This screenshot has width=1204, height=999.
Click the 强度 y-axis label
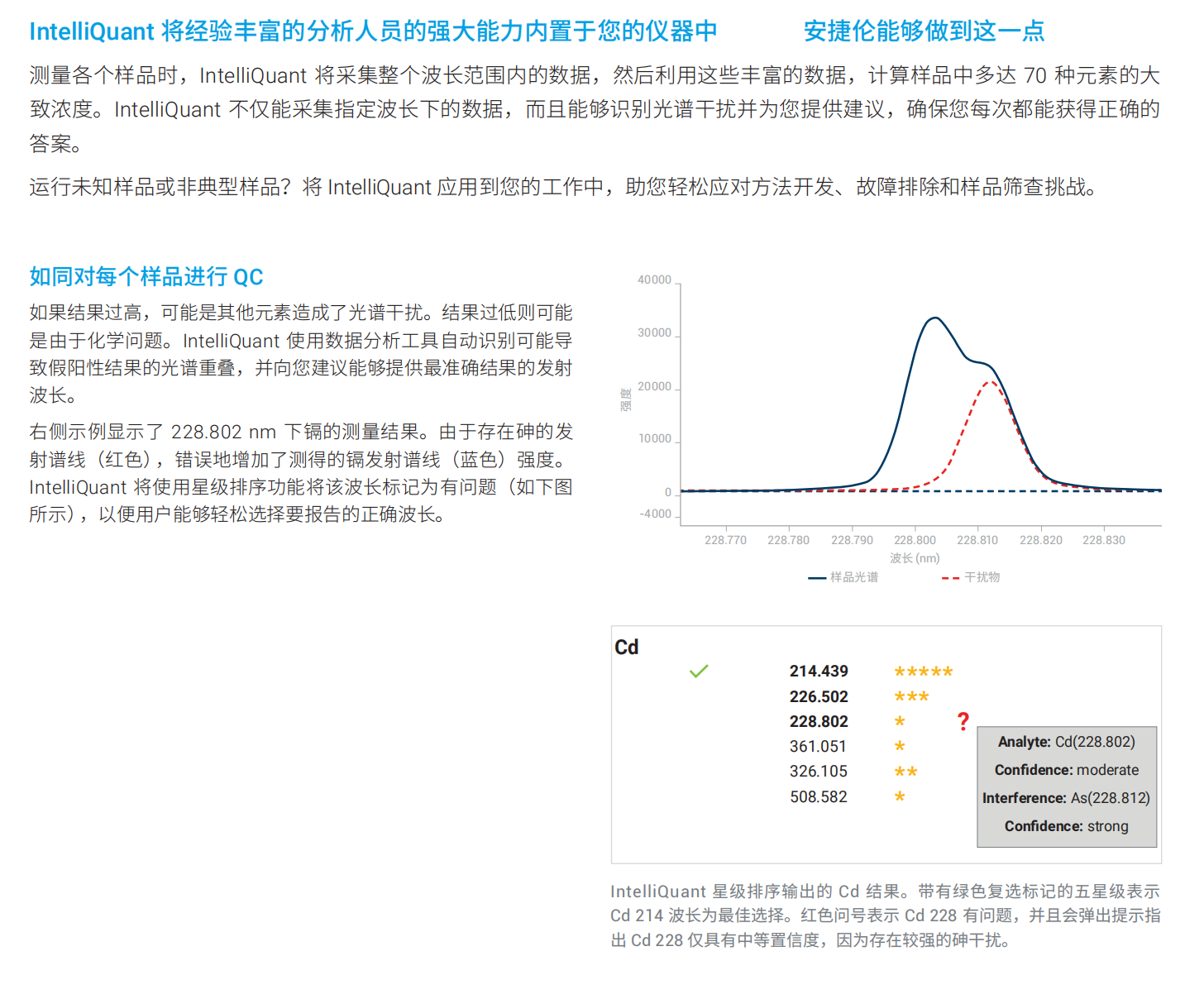tap(626, 399)
